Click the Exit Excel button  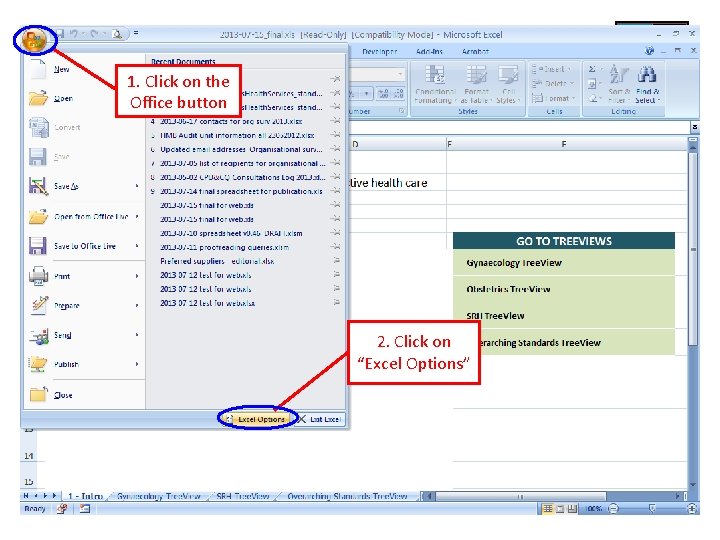coord(320,419)
